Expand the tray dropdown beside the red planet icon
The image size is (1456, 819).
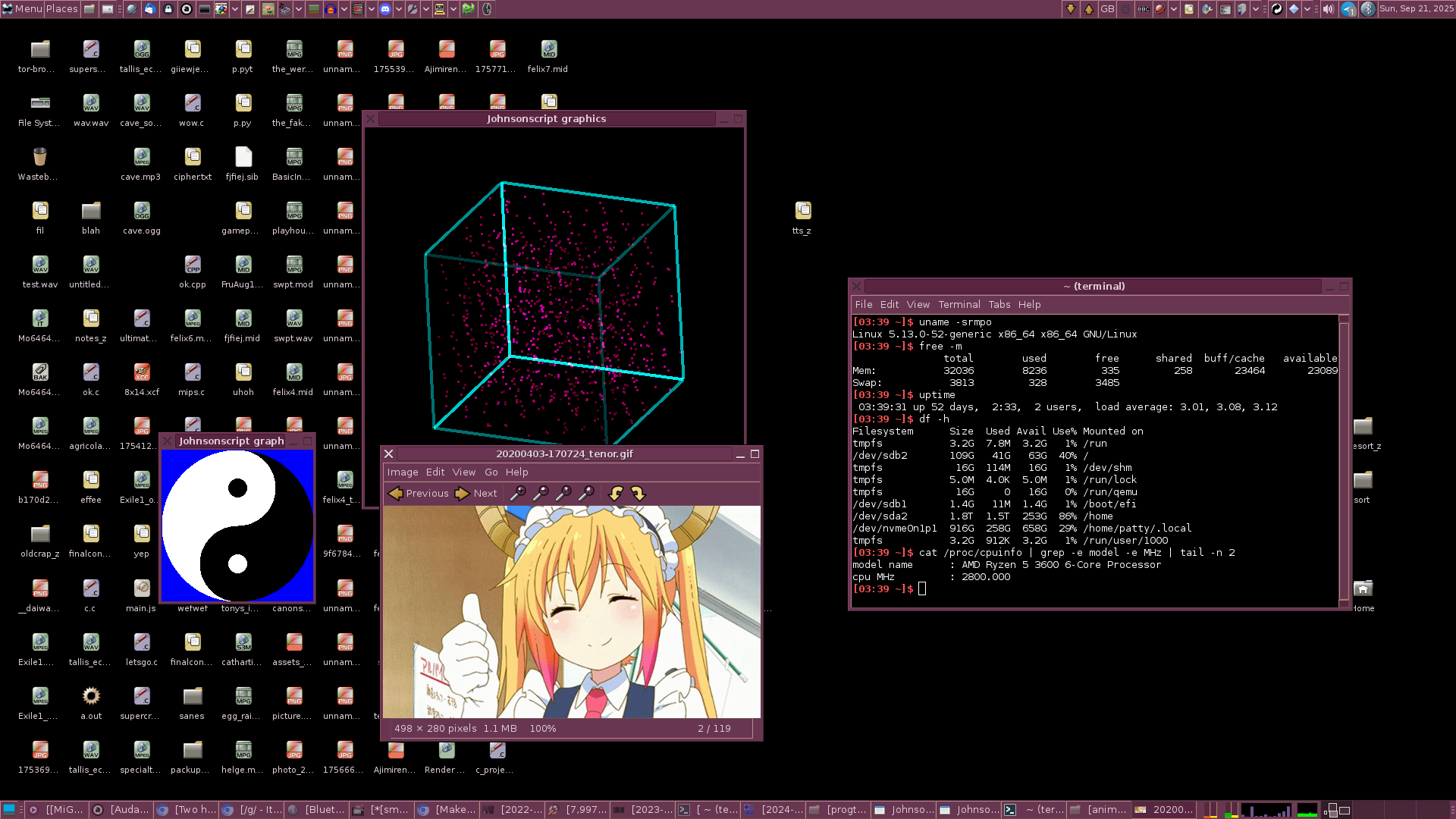point(1174,9)
